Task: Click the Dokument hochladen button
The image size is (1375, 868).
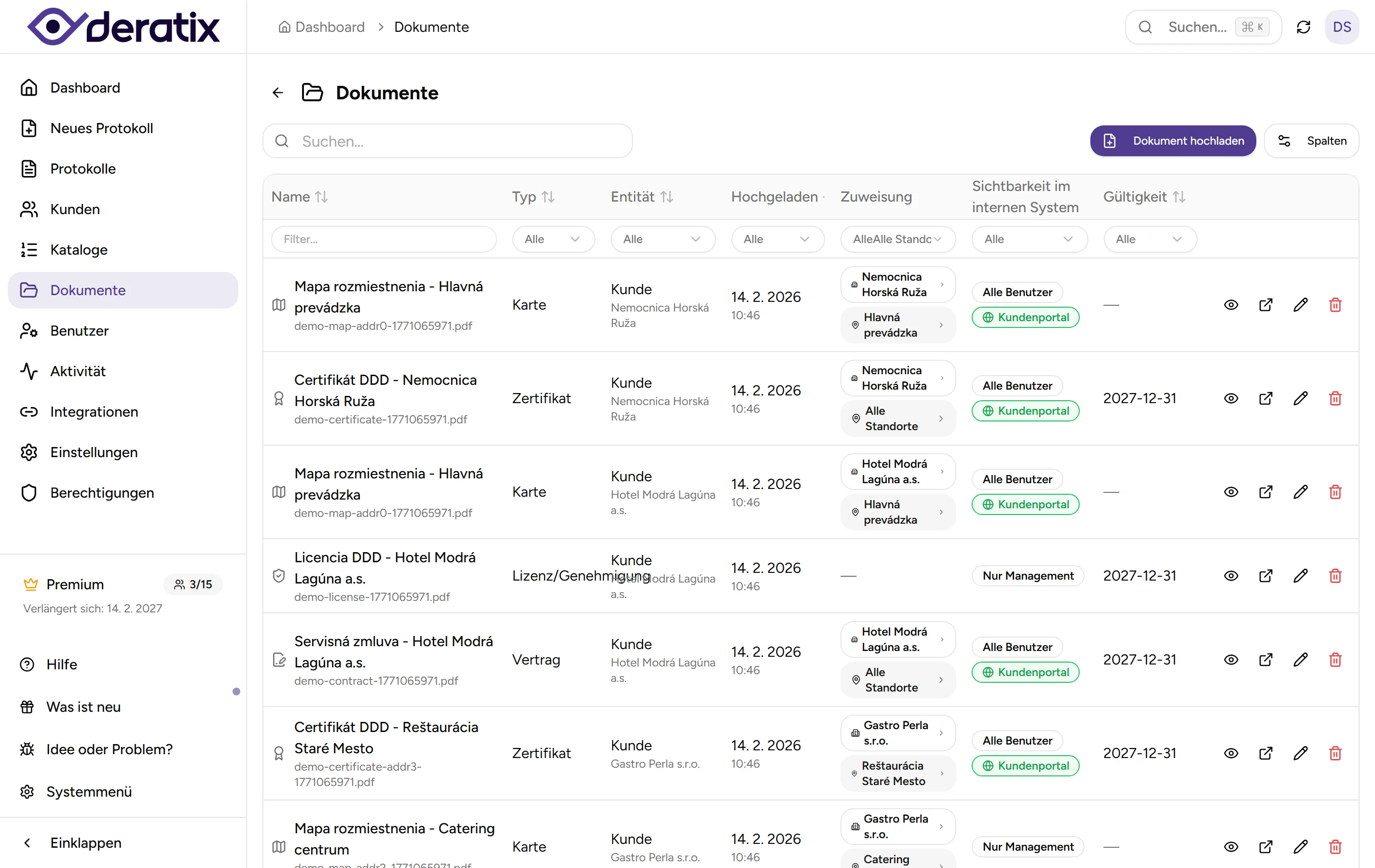Action: (1172, 141)
